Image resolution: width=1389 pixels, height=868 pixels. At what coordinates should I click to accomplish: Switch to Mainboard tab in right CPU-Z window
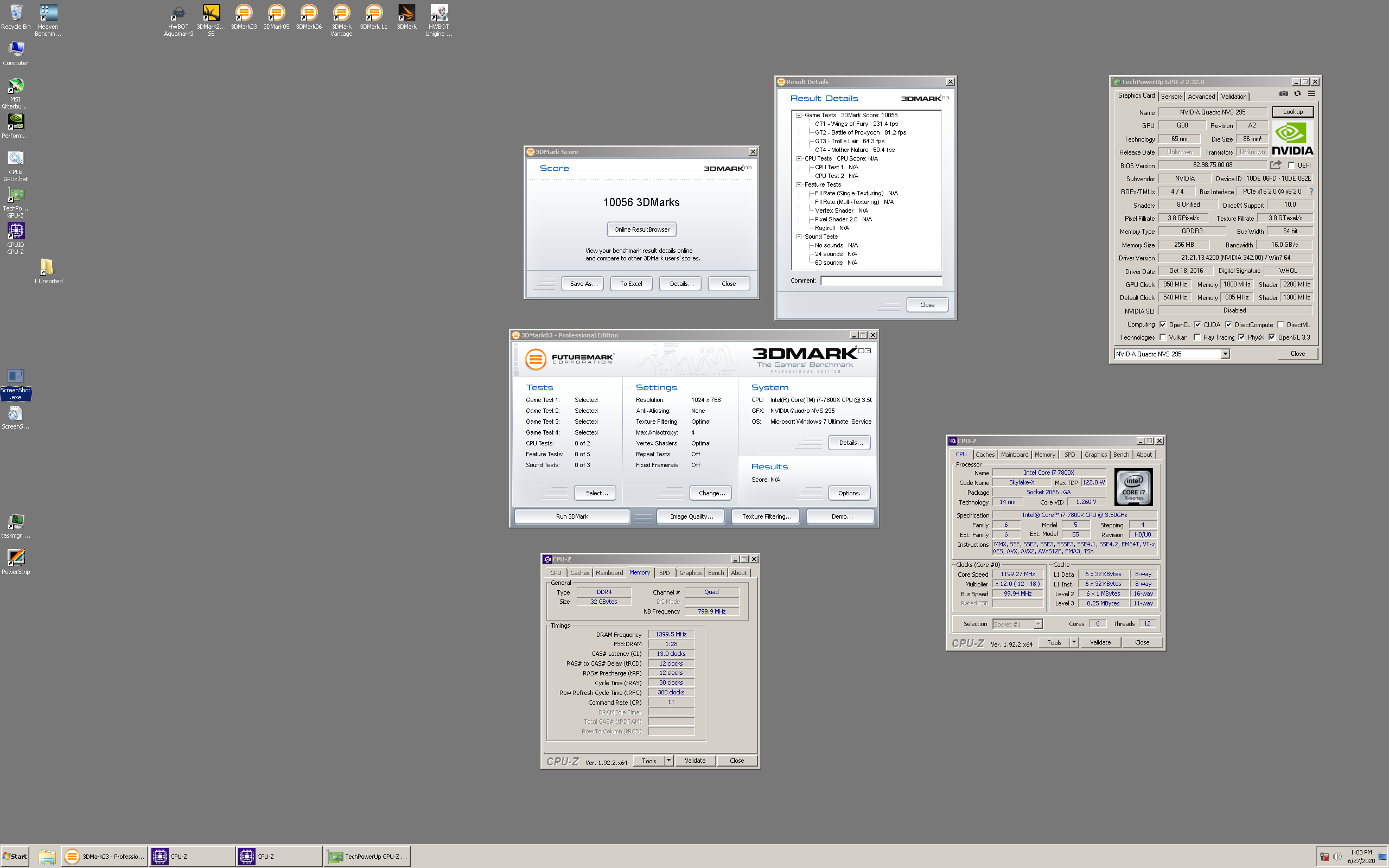pos(1014,454)
